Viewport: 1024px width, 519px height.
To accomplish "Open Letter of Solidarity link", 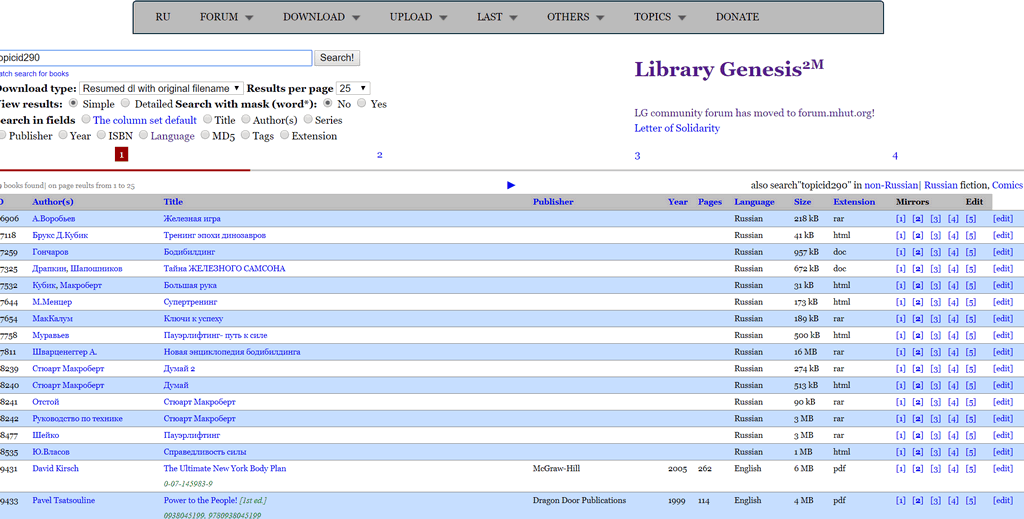I will (x=677, y=128).
